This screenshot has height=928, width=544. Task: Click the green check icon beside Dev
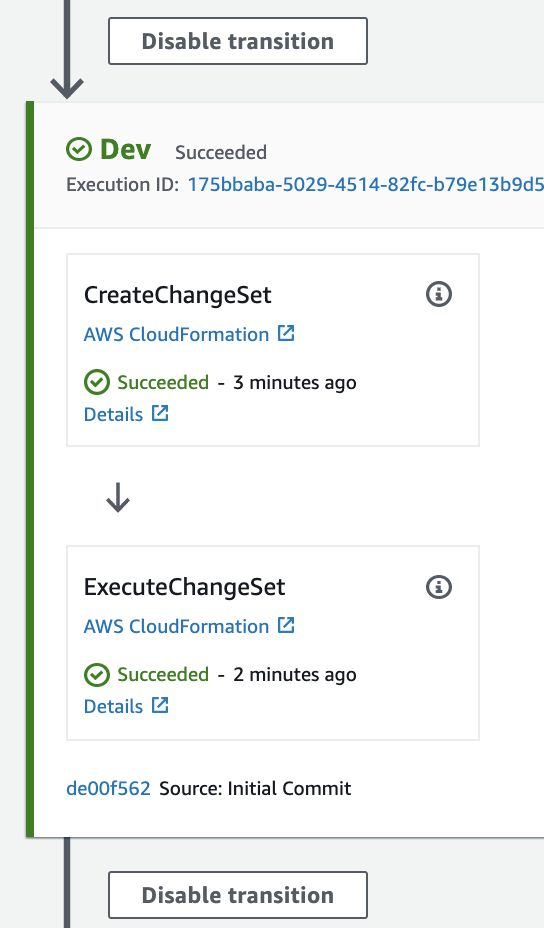tap(79, 149)
